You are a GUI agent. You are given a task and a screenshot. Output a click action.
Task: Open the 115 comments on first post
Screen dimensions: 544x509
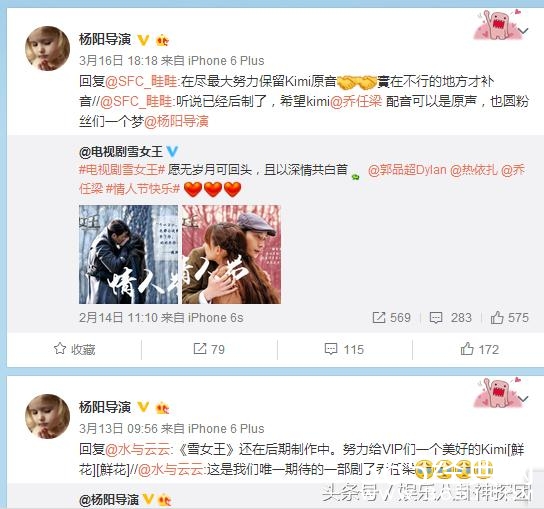coord(344,349)
